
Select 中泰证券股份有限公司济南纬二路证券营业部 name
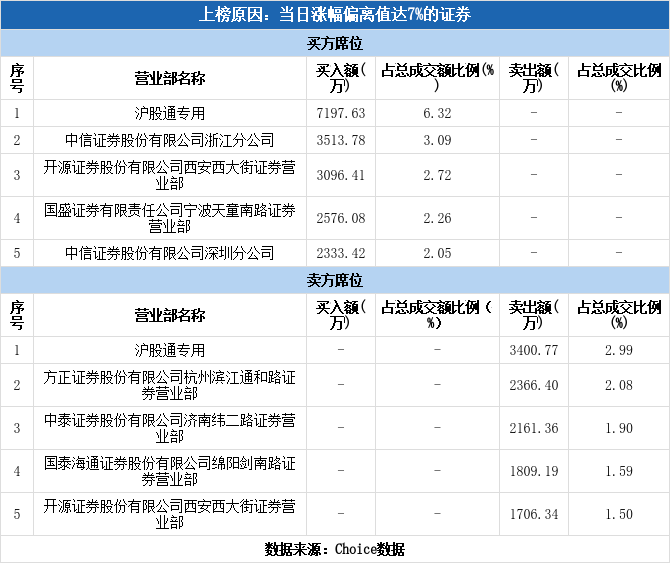[x=170, y=428]
